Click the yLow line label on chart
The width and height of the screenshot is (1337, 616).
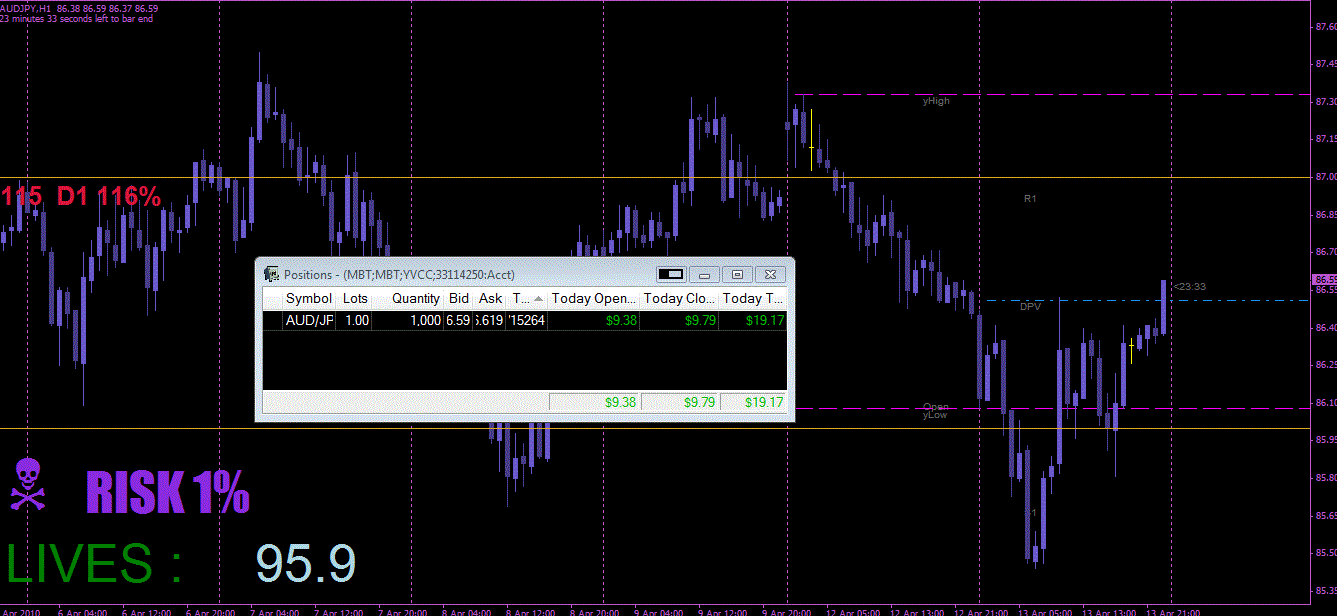(x=935, y=414)
